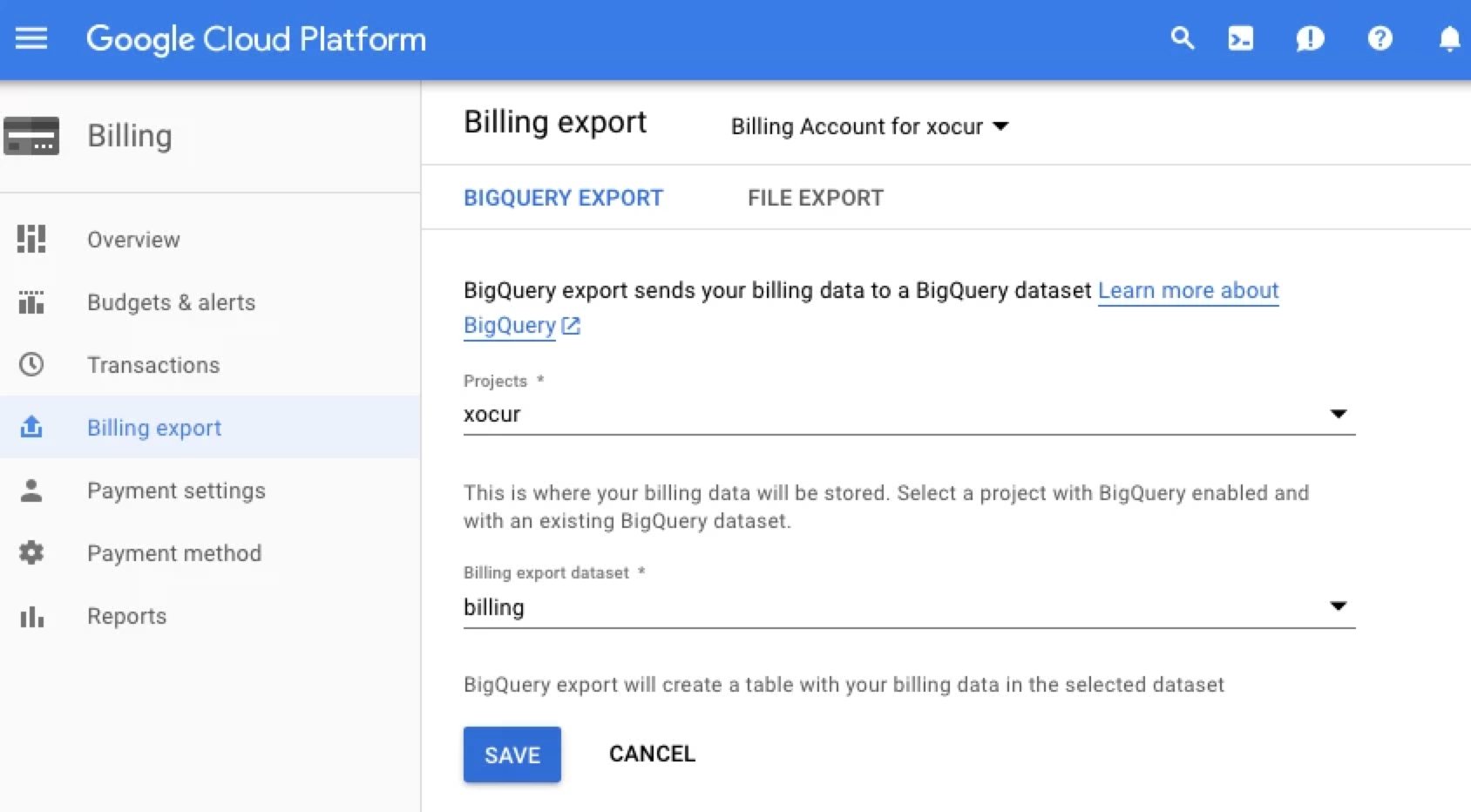Click the Cancel button
1471x812 pixels.
652,754
